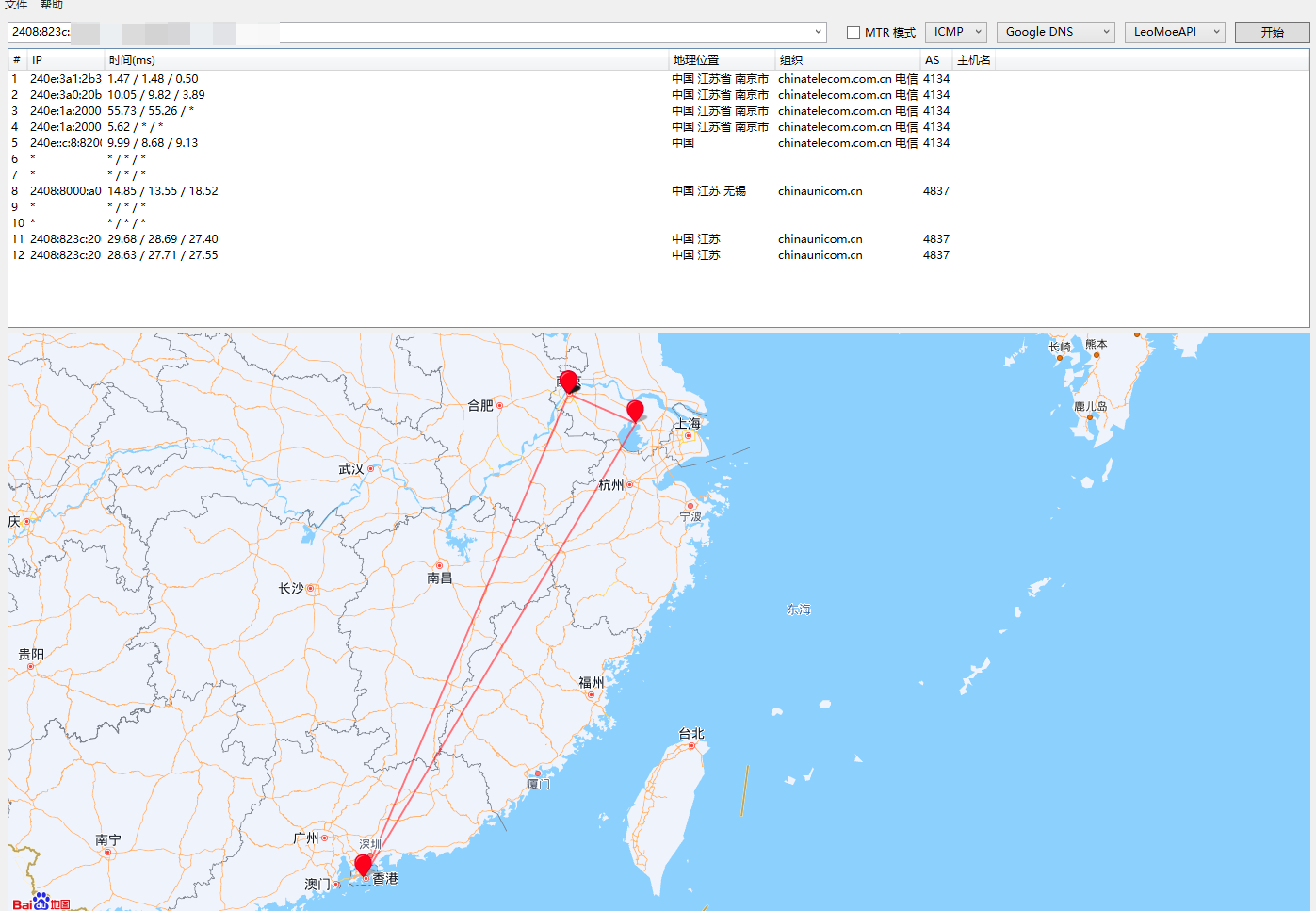Click the Wuhan (武汉) city dot on map

pos(370,468)
